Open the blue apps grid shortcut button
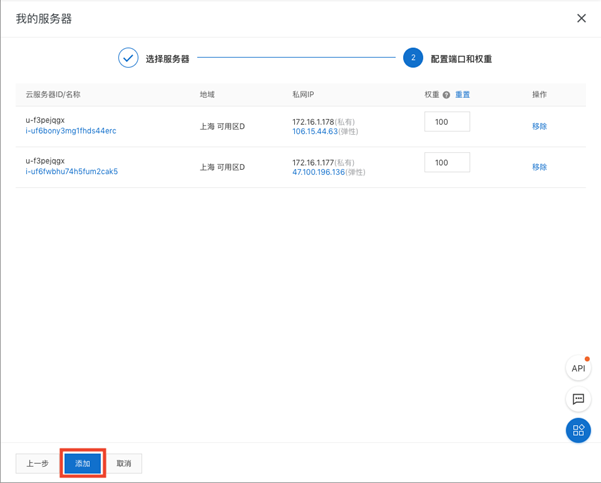Viewport: 601px width, 483px height. (578, 430)
